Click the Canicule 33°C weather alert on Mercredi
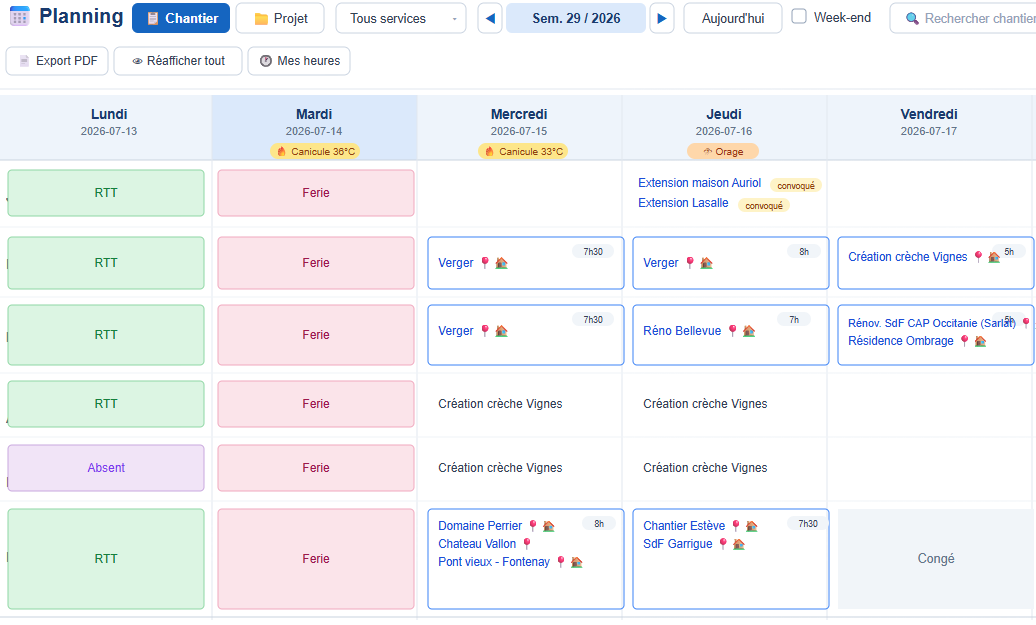Screen dimensions: 1036x625 [x=523, y=151]
